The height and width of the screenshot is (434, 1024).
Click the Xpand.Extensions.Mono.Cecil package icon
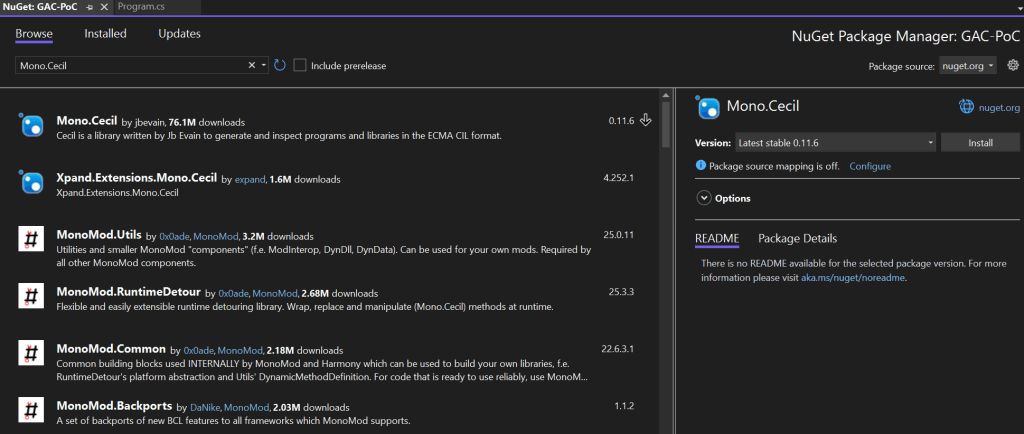pyautogui.click(x=32, y=182)
